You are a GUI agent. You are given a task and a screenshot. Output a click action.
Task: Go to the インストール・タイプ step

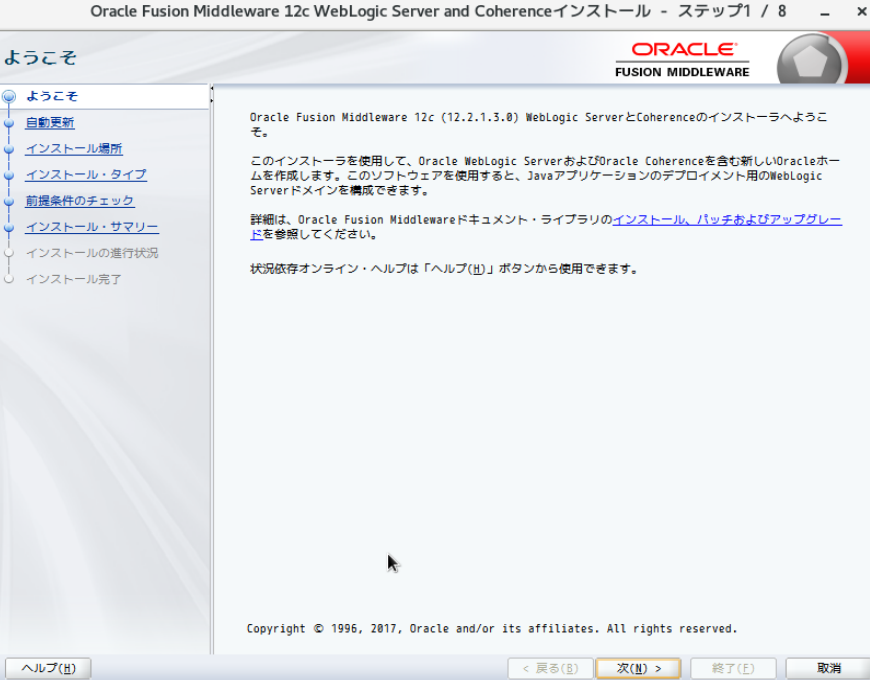(x=87, y=175)
